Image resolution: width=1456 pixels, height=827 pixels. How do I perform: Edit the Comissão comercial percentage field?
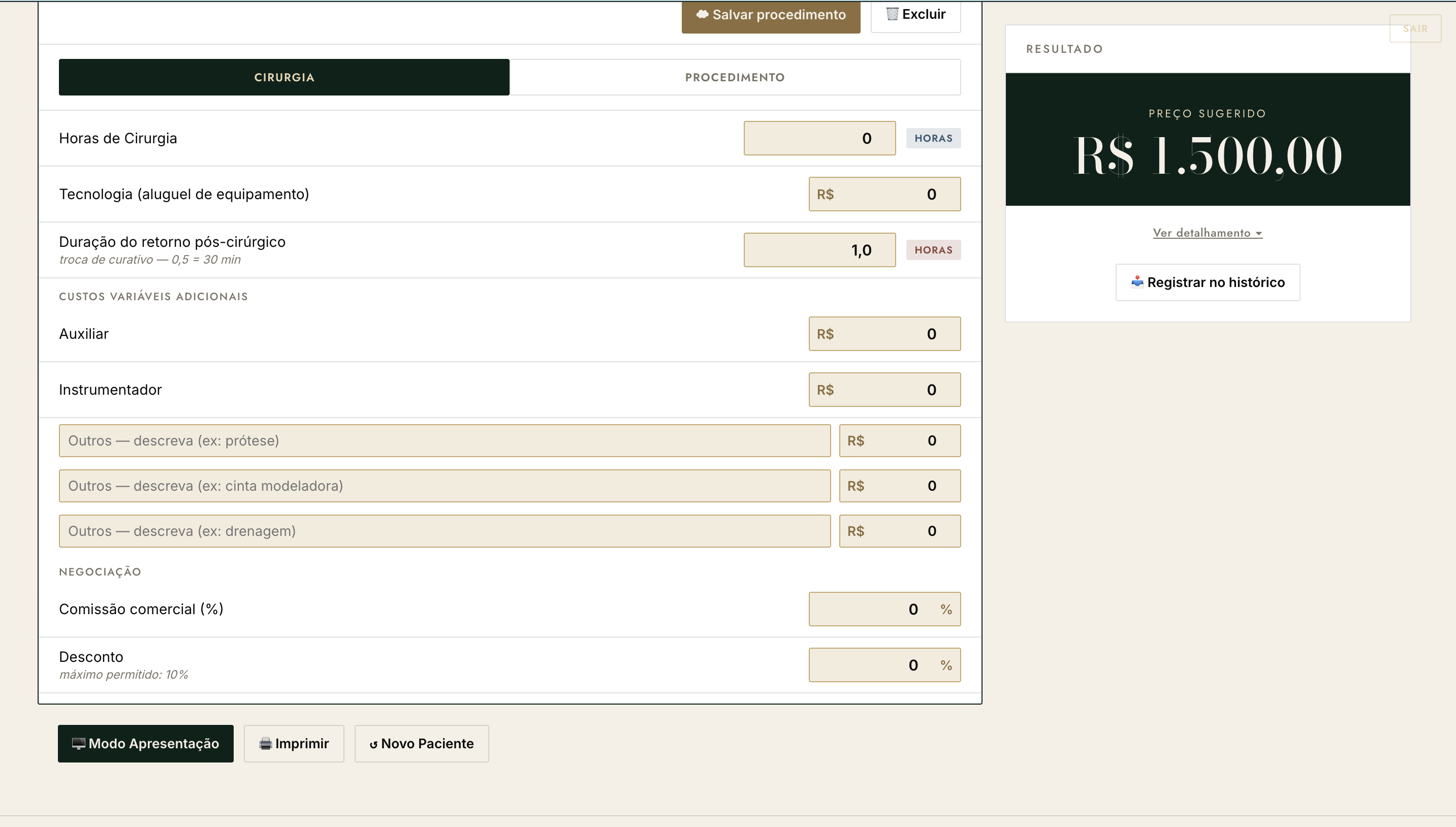coord(884,610)
